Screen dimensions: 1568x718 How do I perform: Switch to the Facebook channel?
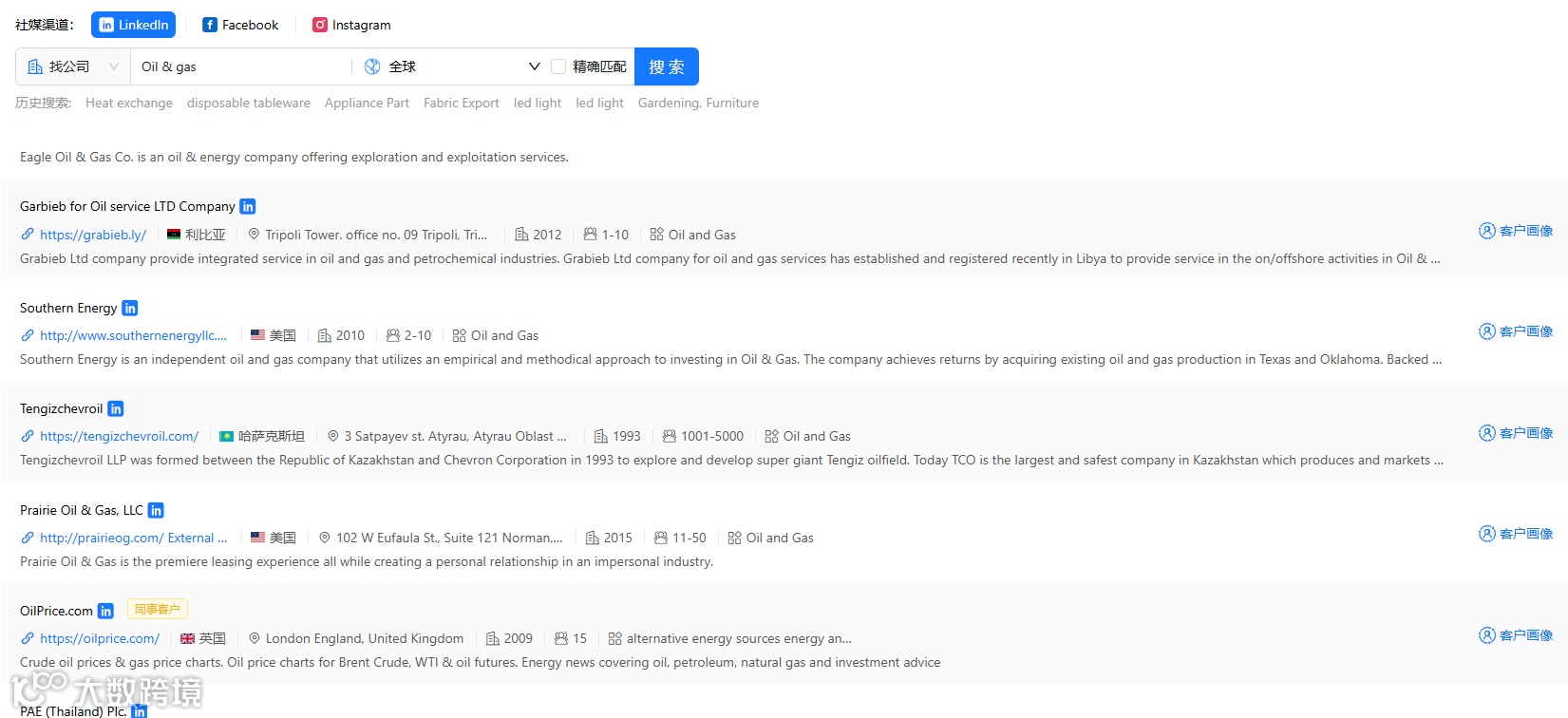click(241, 25)
